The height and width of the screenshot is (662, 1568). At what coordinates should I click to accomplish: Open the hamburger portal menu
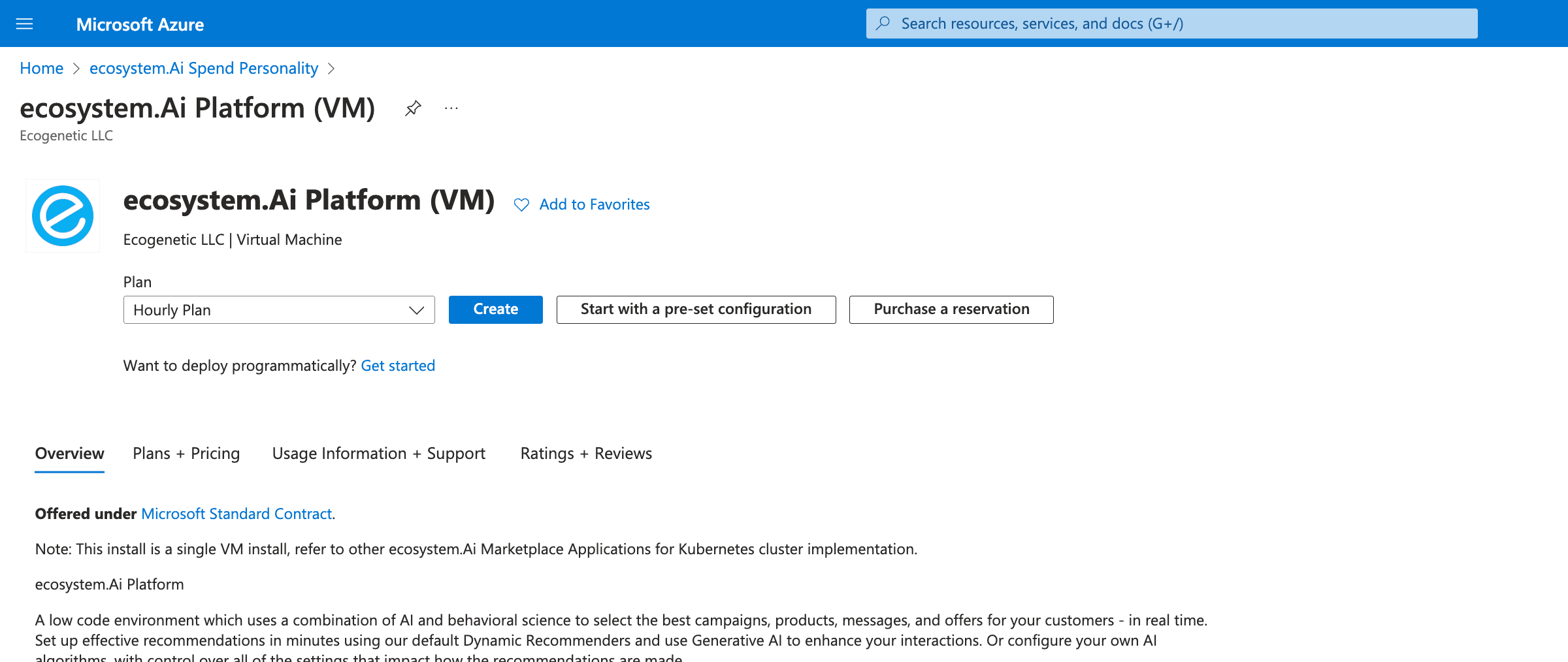[x=24, y=24]
